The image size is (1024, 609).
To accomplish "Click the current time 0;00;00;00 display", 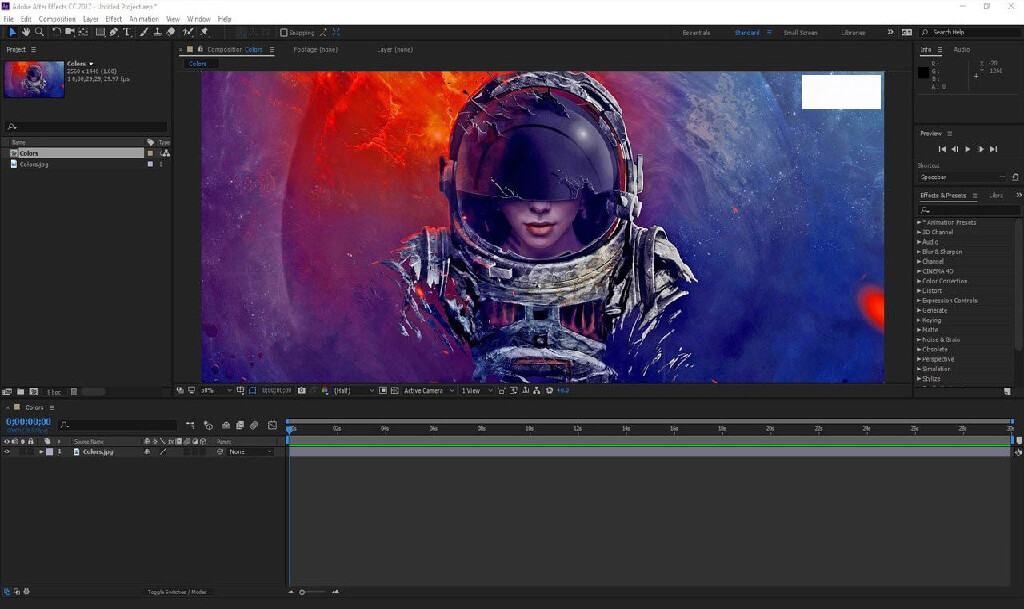I will (x=28, y=422).
